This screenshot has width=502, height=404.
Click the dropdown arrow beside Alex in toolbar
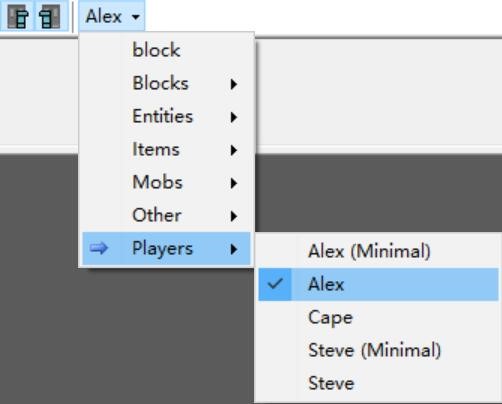[136, 16]
